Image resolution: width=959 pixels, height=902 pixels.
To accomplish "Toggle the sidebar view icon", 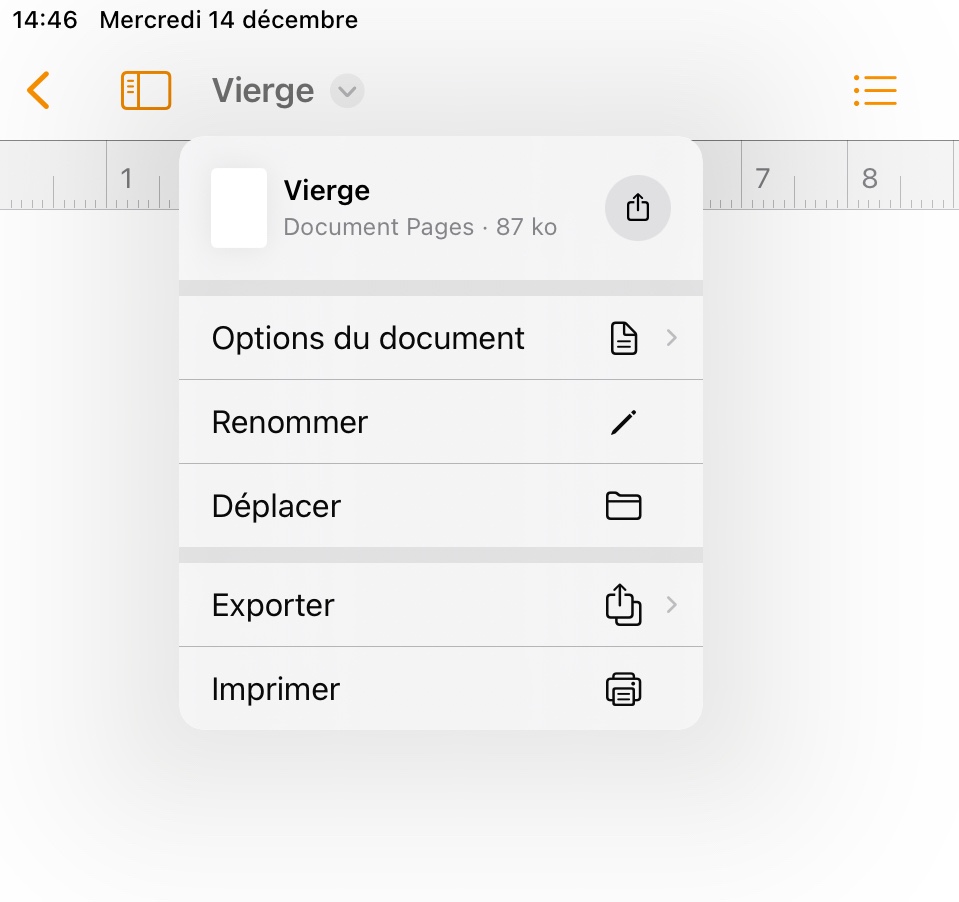I will click(146, 90).
